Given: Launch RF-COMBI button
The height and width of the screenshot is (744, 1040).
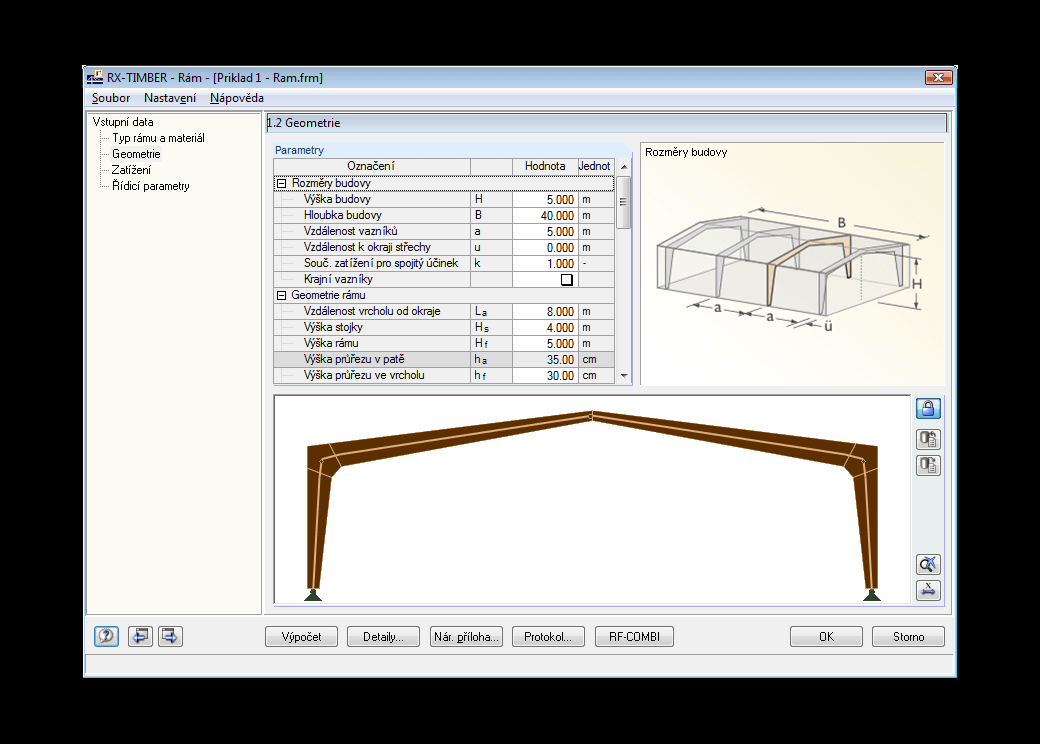Looking at the screenshot, I should 634,637.
